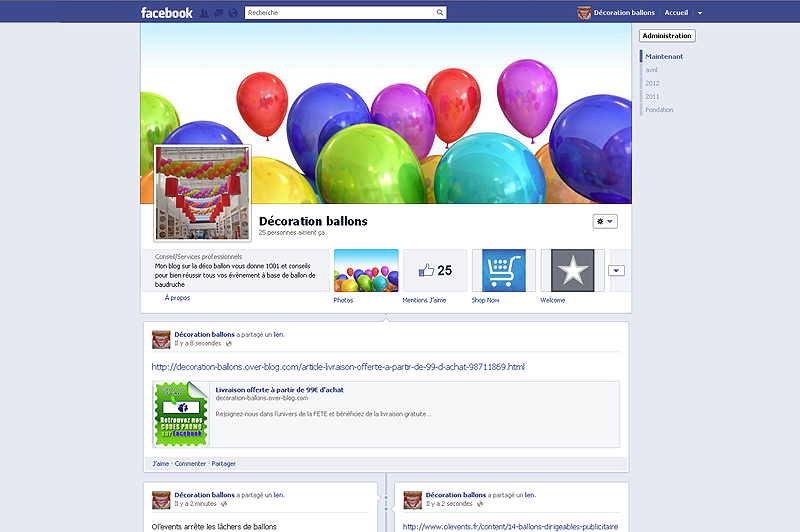Viewport: 800px width, 532px height.
Task: Jump to avril in the timeline
Action: coord(651,70)
